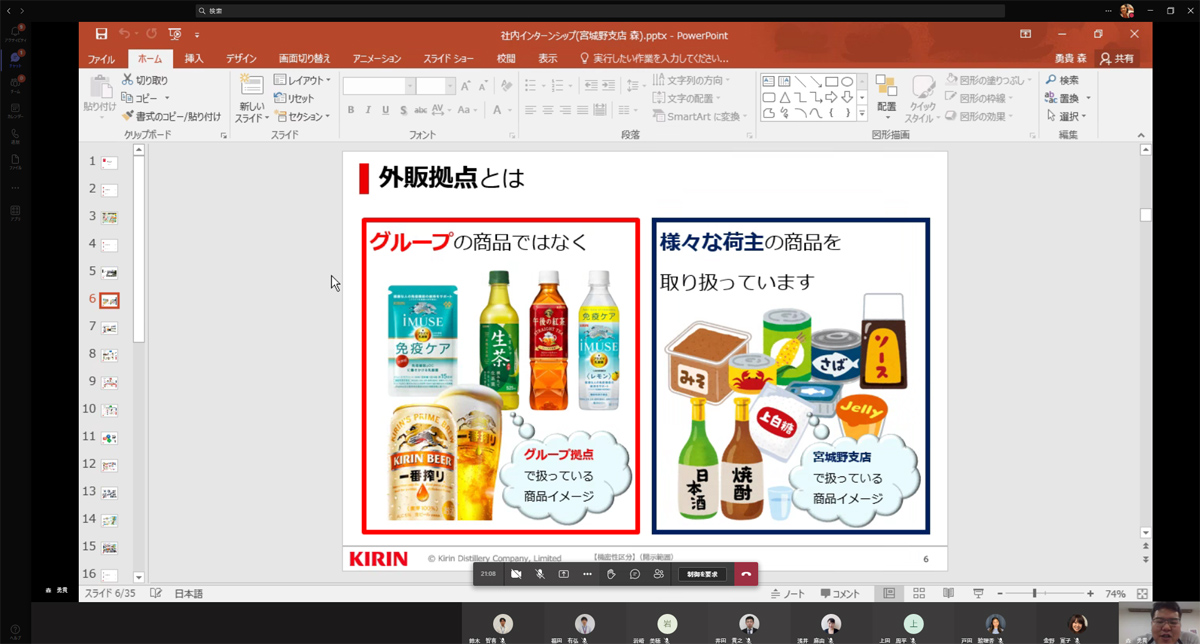Show the conversation chat in Teams call bar
The width and height of the screenshot is (1200, 644).
(635, 574)
